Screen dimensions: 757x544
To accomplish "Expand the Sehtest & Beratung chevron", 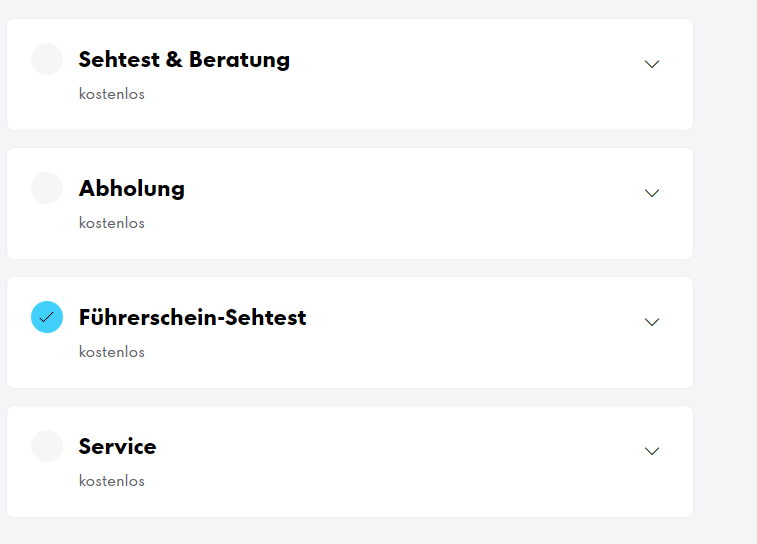I will (652, 64).
